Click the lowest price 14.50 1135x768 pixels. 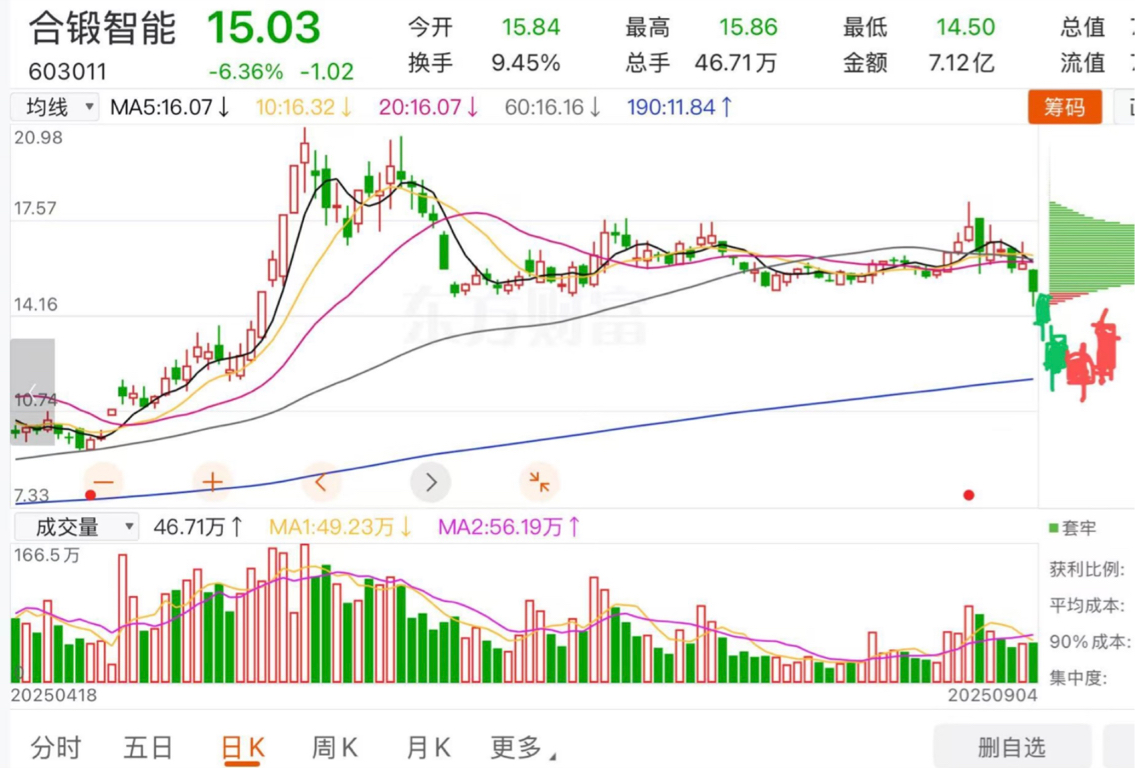pyautogui.click(x=965, y=28)
